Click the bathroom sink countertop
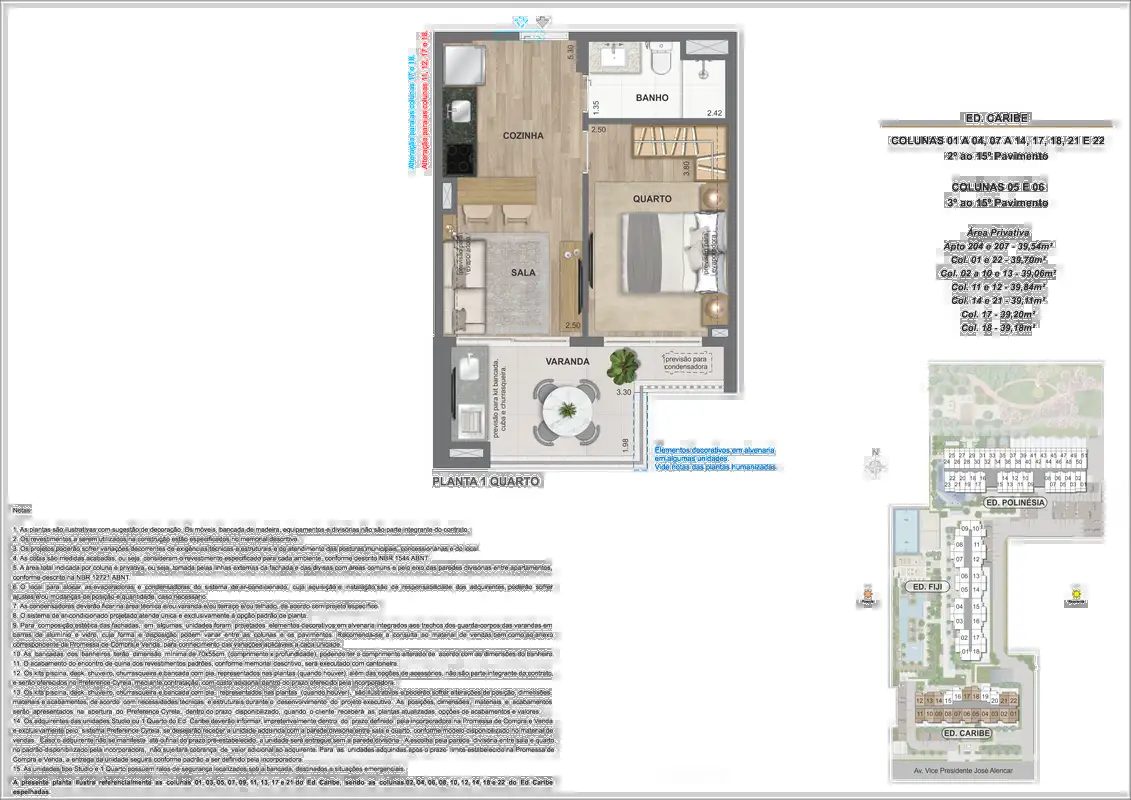This screenshot has height=800, width=1131. (x=617, y=58)
